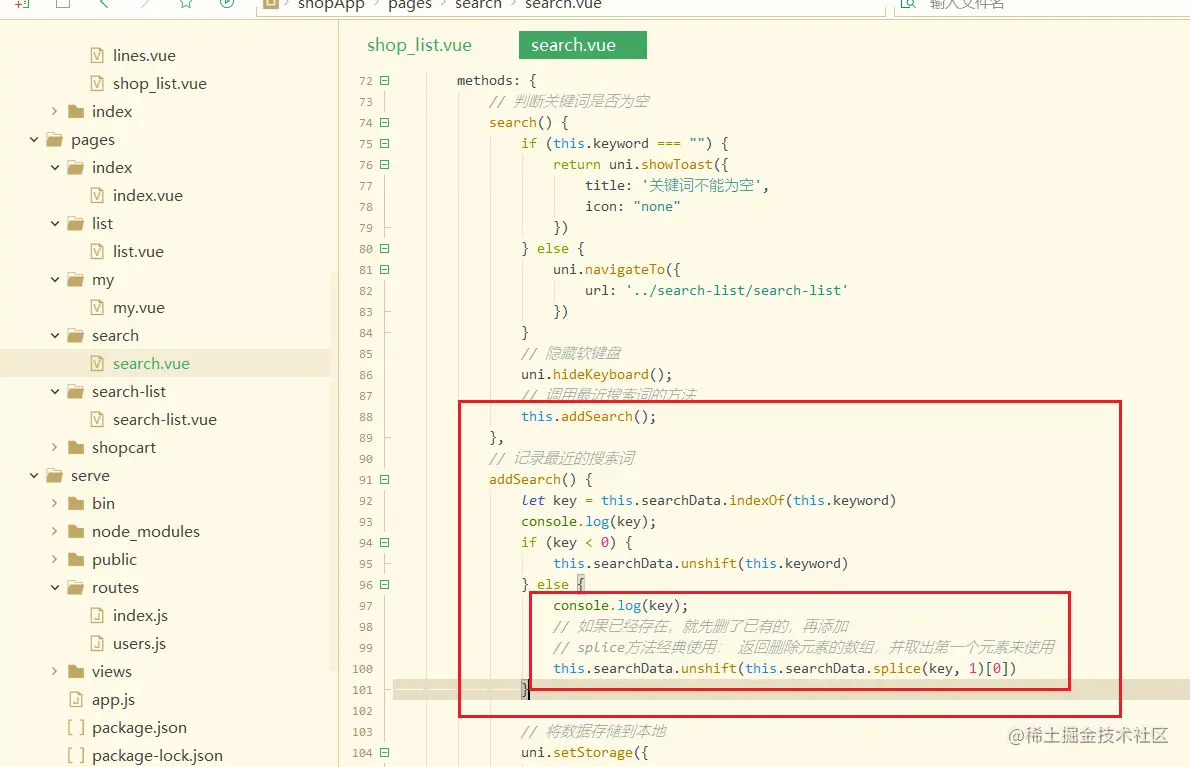Collapse the list folder chevron
This screenshot has height=767, width=1190.
(x=55, y=224)
